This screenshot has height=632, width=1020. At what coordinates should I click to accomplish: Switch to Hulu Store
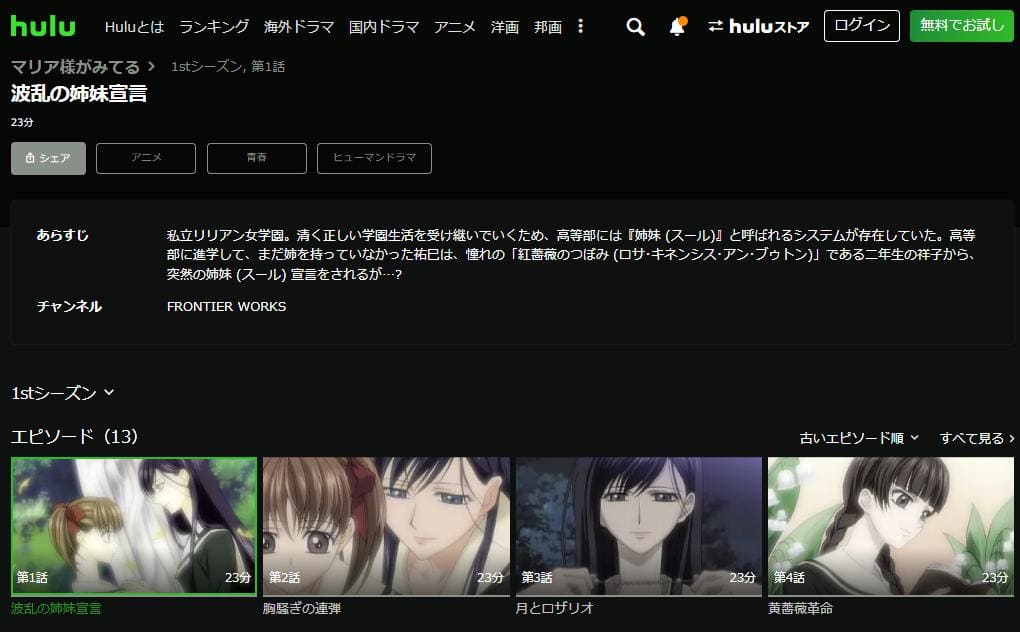click(x=758, y=26)
